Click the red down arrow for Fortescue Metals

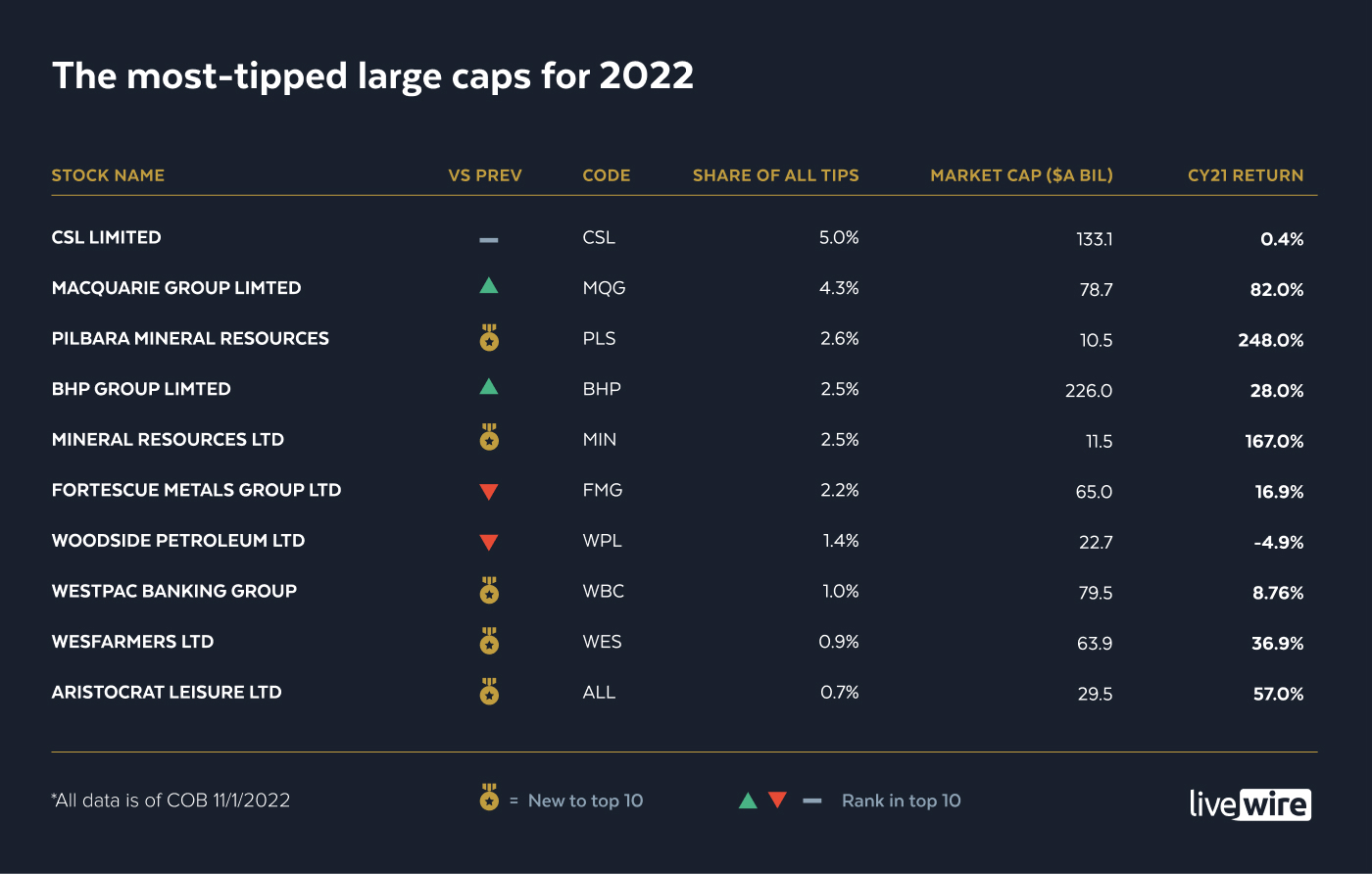(489, 492)
